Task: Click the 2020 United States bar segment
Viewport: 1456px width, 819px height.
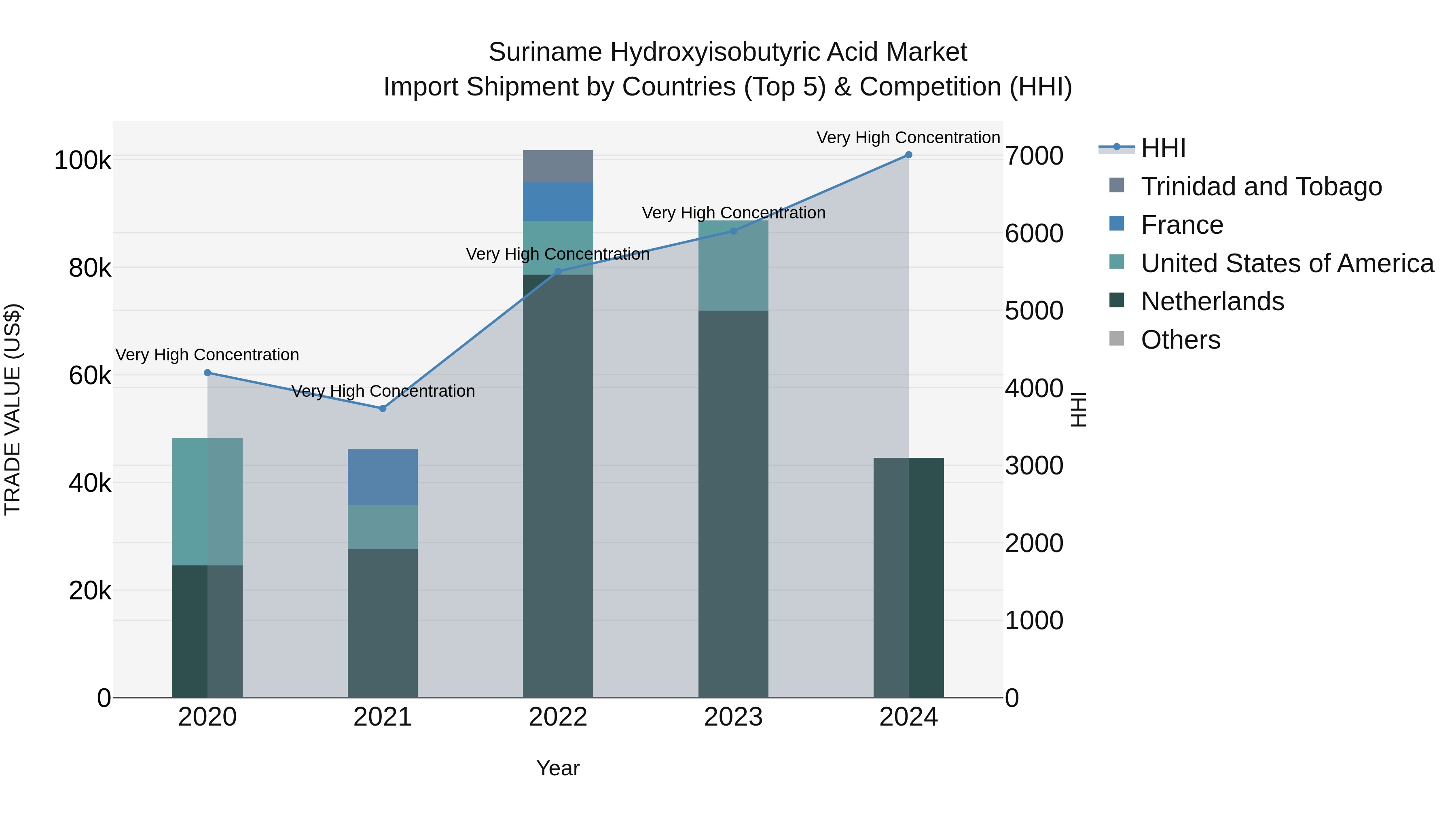Action: click(207, 502)
